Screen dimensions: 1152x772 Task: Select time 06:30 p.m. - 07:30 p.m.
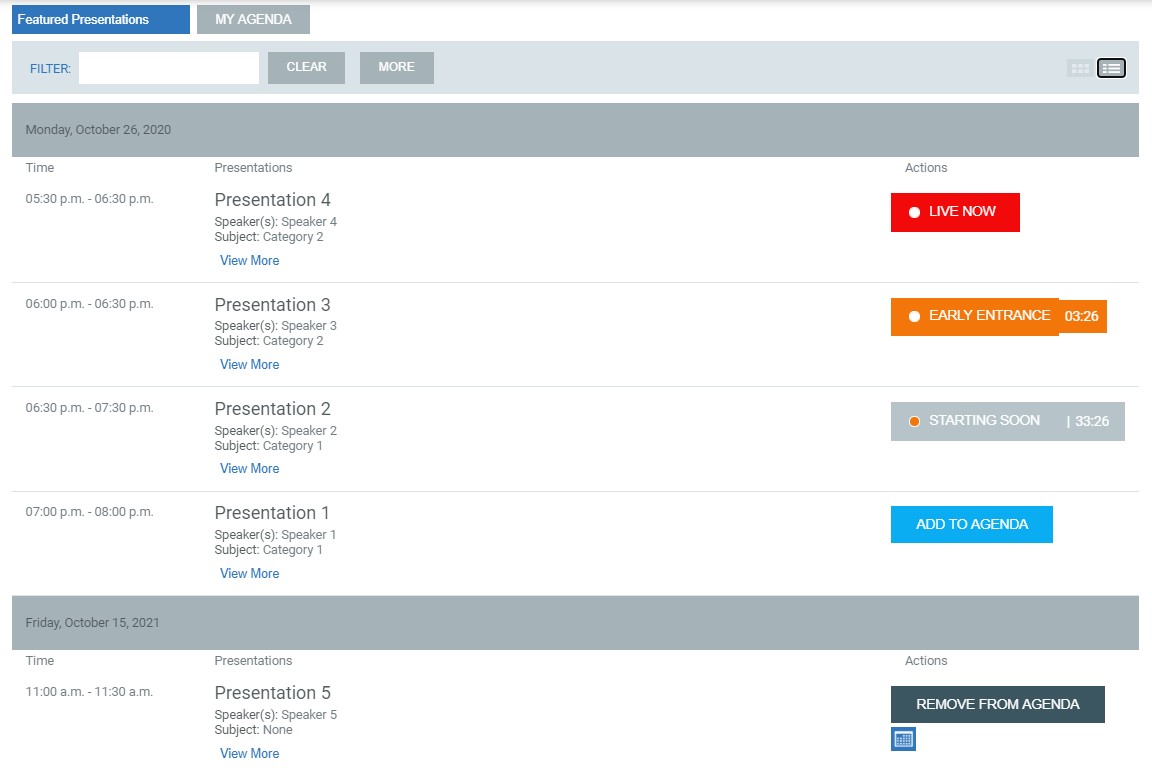pyautogui.click(x=90, y=408)
